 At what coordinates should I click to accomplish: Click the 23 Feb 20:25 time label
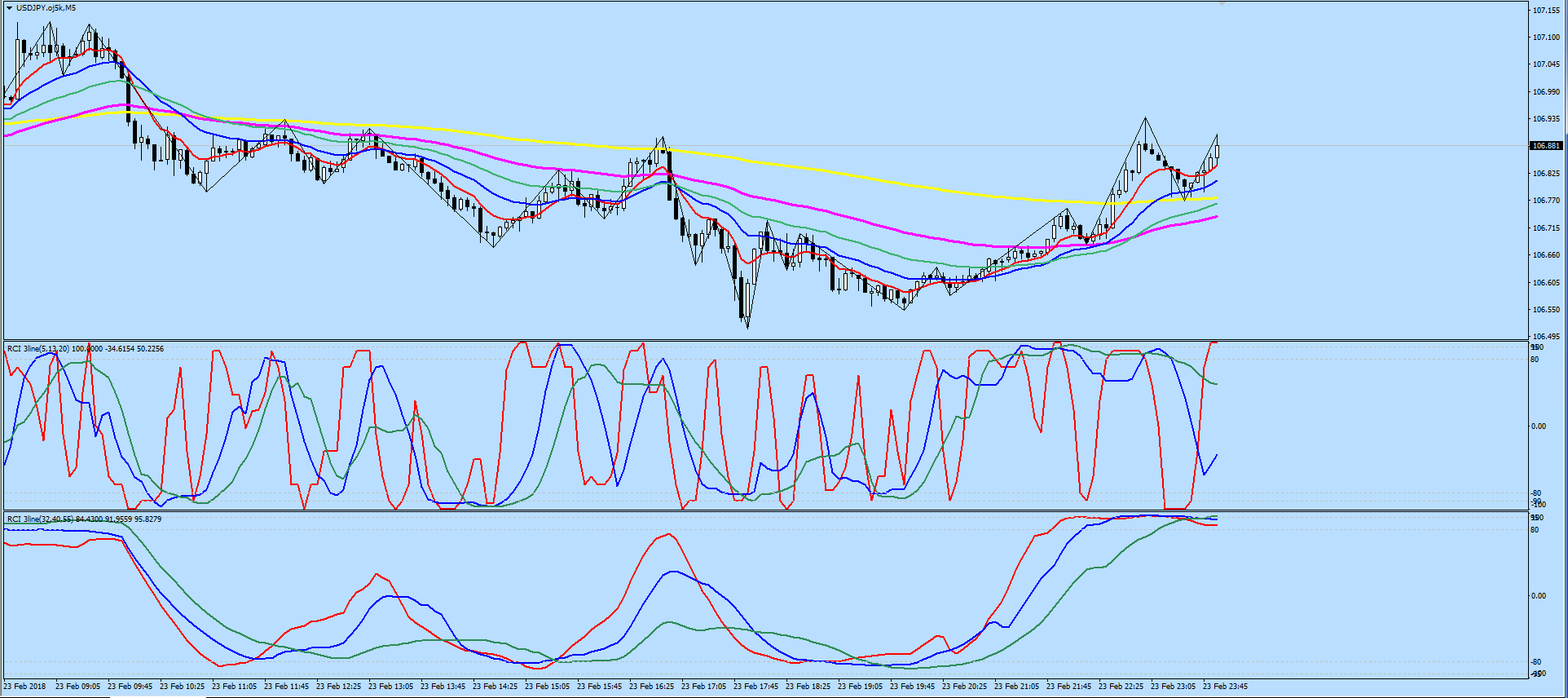pyautogui.click(x=964, y=687)
